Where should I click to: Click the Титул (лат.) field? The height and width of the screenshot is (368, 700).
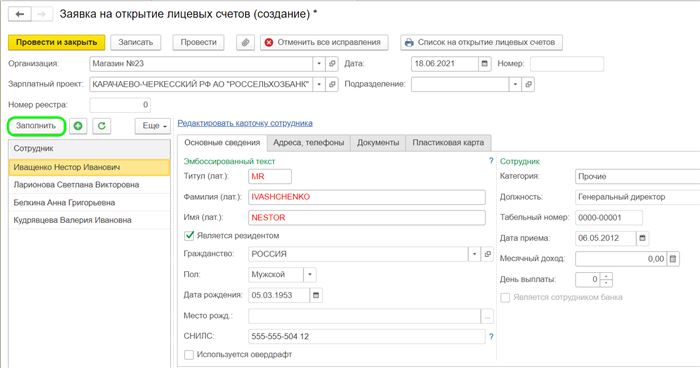[x=270, y=176]
